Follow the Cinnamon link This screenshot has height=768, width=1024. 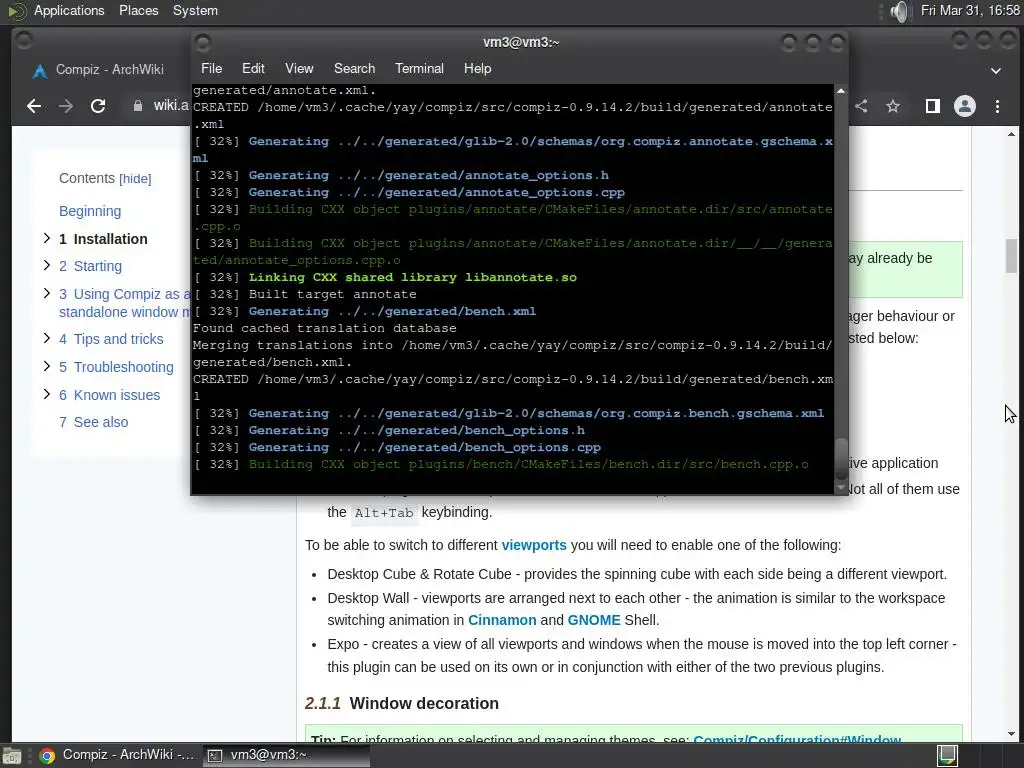click(x=502, y=620)
